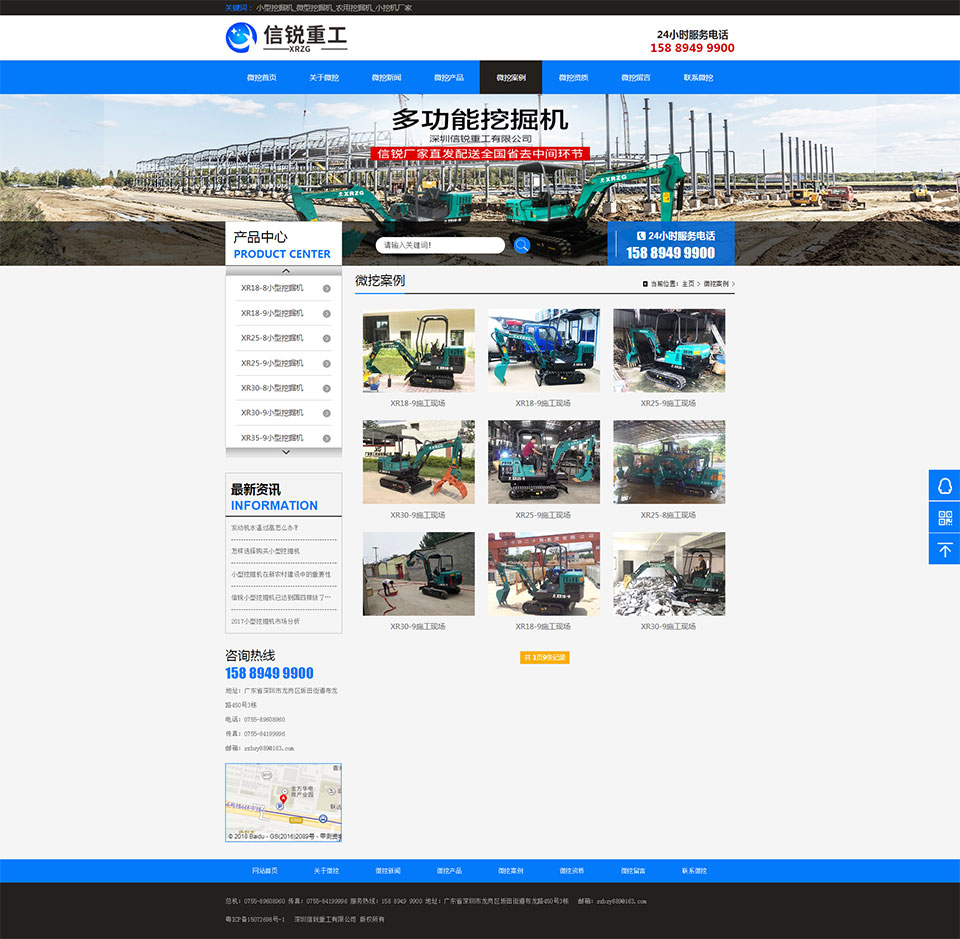The width and height of the screenshot is (960, 939).
Task: Open middle-row excavator with orange grapple thumbnail
Action: 419,462
